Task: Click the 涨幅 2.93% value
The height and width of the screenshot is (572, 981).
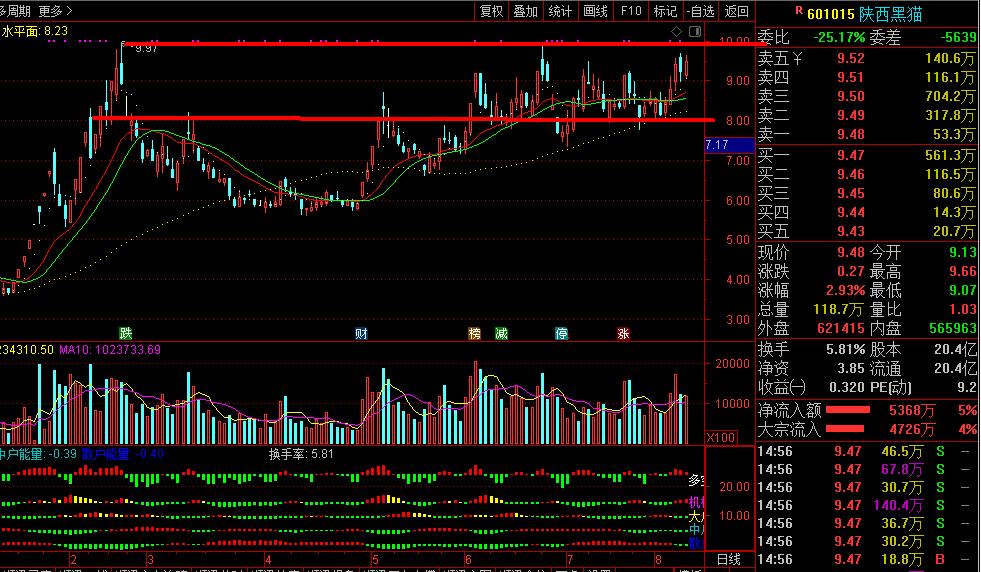Action: [x=845, y=290]
